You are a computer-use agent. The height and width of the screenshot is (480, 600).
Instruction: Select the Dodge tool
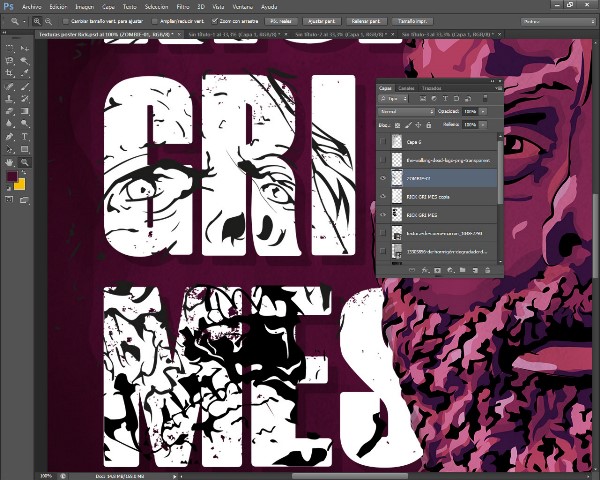click(24, 124)
